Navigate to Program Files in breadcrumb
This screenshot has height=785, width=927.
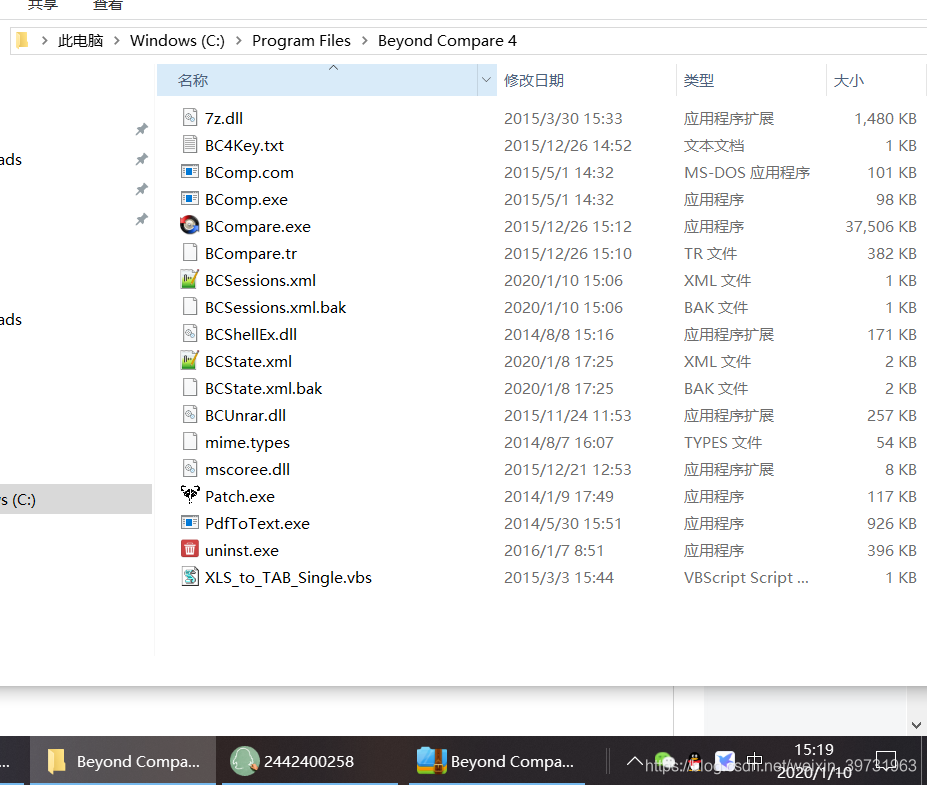301,40
